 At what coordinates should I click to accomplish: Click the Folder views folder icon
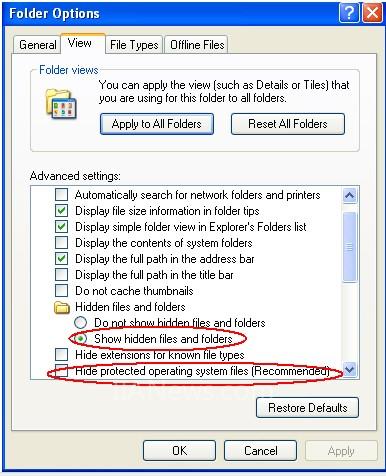tap(61, 104)
